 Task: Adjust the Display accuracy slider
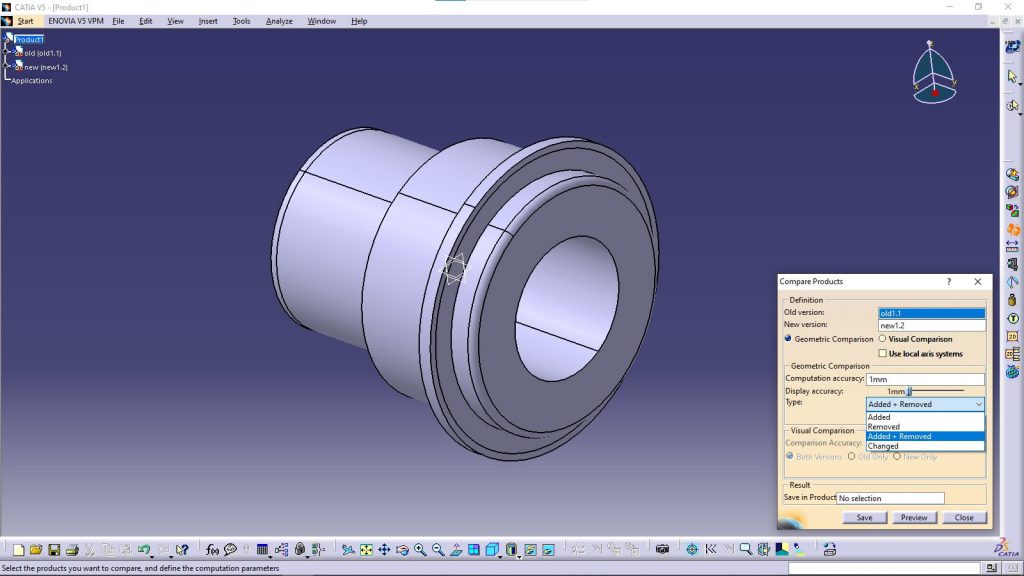(x=909, y=391)
